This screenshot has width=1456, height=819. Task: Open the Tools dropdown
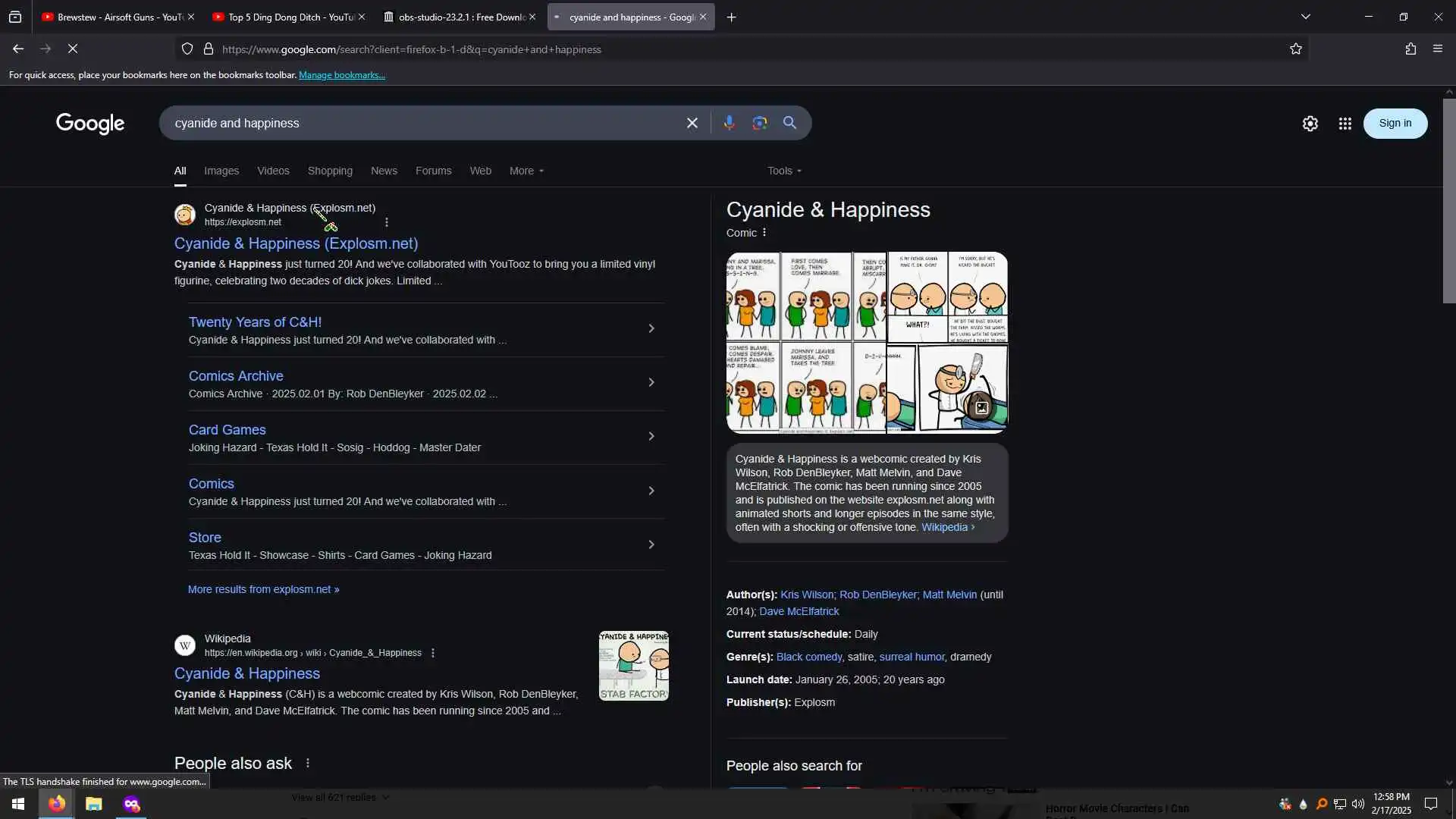(784, 171)
